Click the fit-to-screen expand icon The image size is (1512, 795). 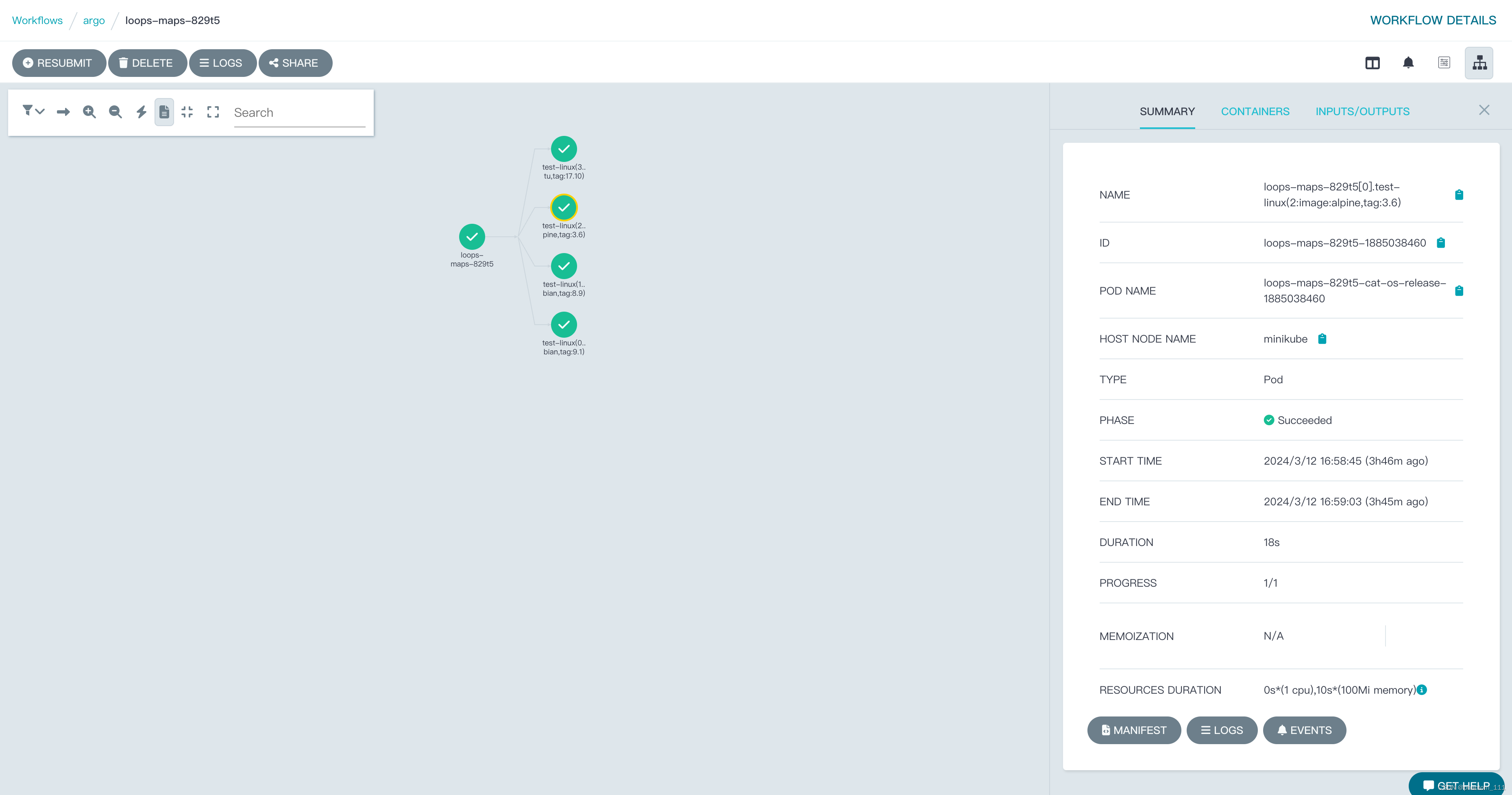point(213,112)
